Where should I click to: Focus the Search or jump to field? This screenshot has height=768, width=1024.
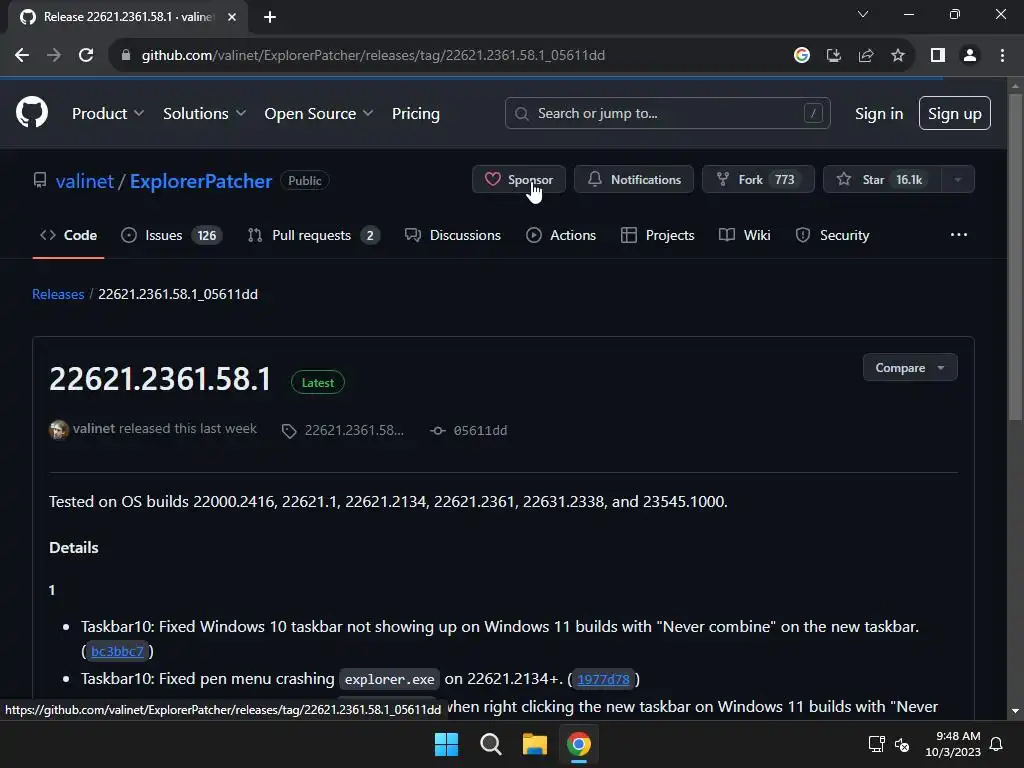pos(667,113)
